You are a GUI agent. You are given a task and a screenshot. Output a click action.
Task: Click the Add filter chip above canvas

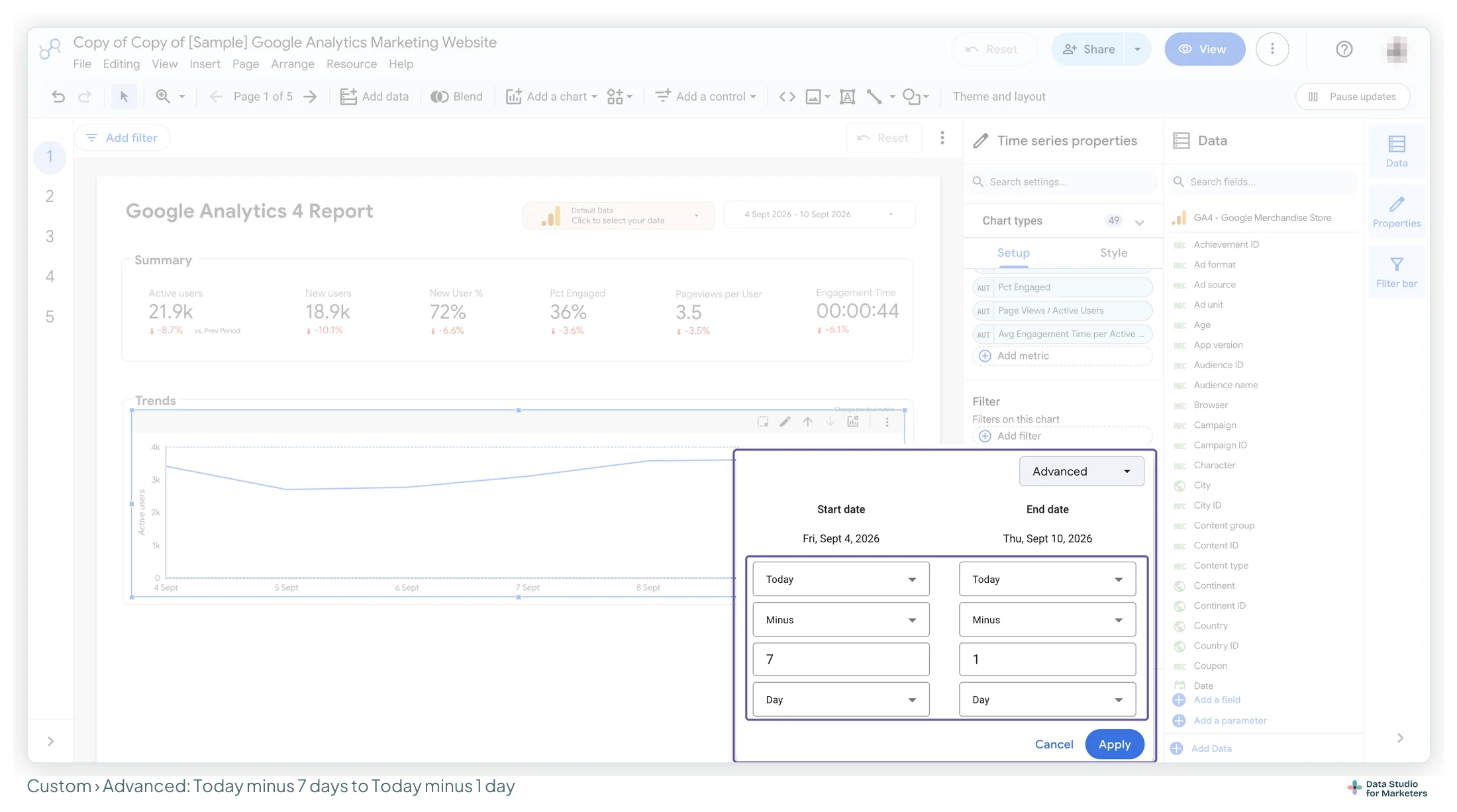point(123,138)
